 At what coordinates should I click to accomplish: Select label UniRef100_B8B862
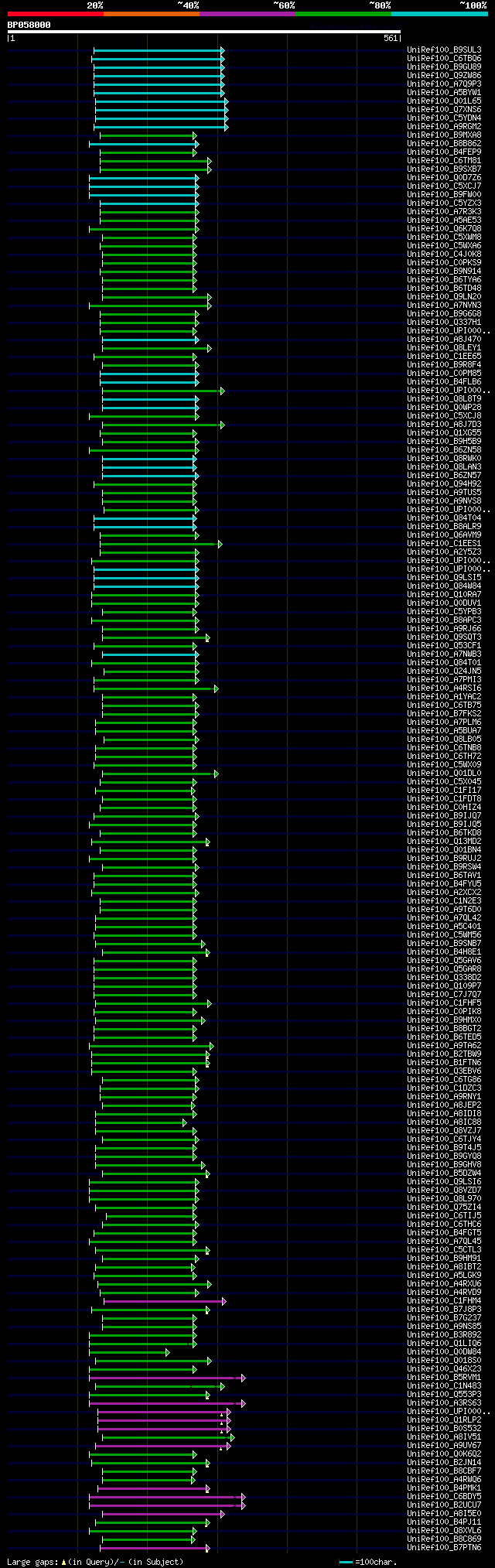444,143
